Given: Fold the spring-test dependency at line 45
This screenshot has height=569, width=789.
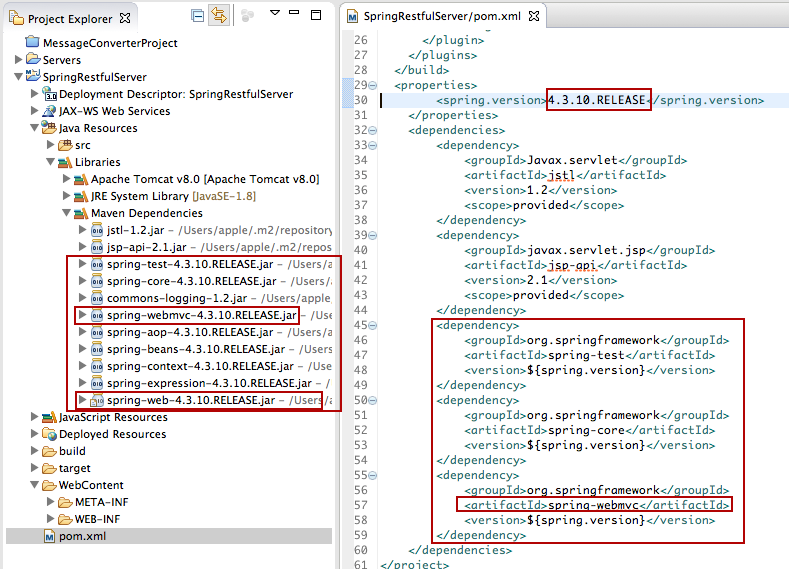Looking at the screenshot, I should [x=373, y=325].
